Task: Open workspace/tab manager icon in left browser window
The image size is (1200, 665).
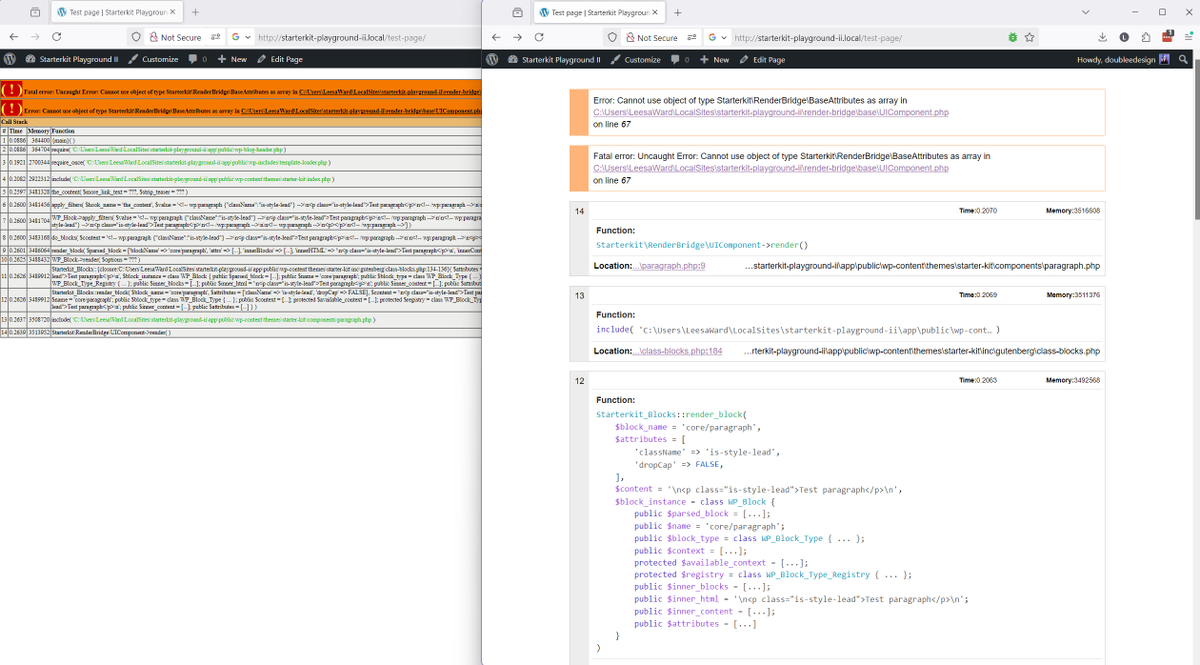Action: click(x=35, y=12)
